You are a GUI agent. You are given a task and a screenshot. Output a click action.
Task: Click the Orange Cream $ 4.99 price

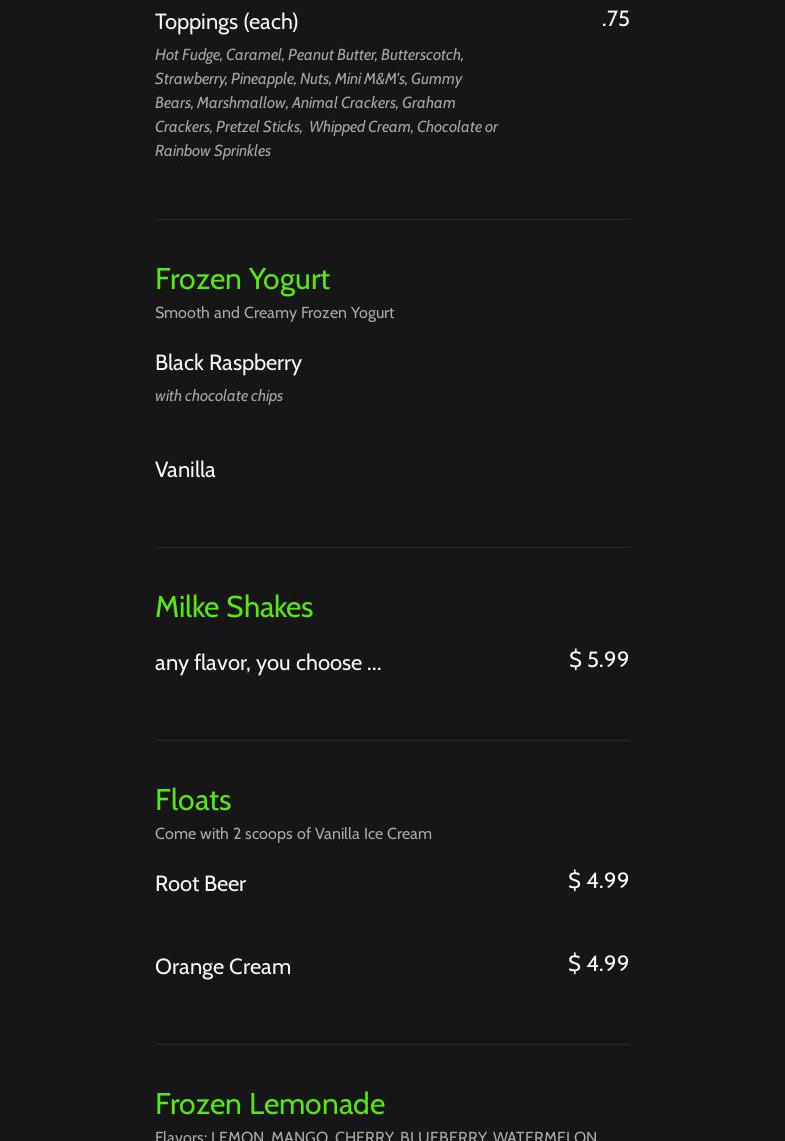pos(598,963)
